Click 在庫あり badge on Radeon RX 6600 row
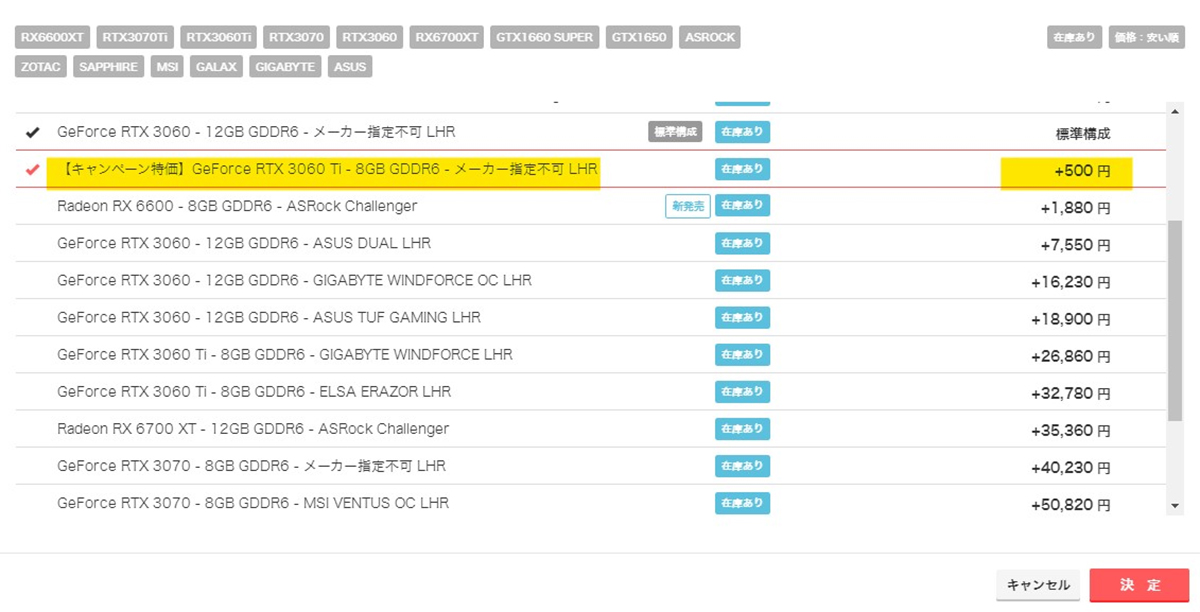This screenshot has width=1200, height=612. (742, 206)
